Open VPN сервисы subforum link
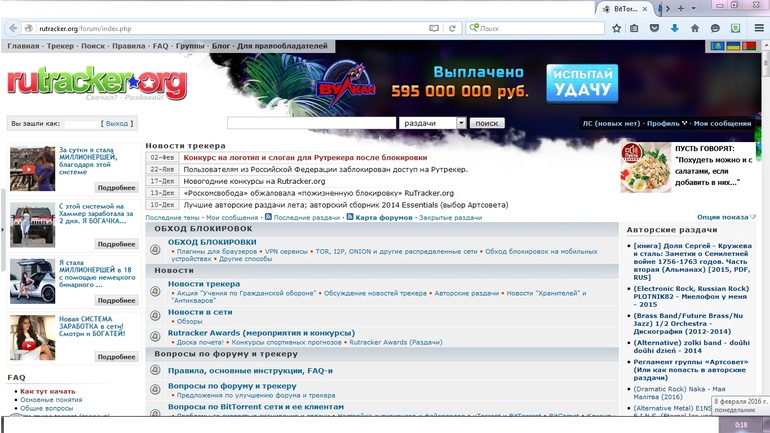770x433 pixels. pos(286,251)
